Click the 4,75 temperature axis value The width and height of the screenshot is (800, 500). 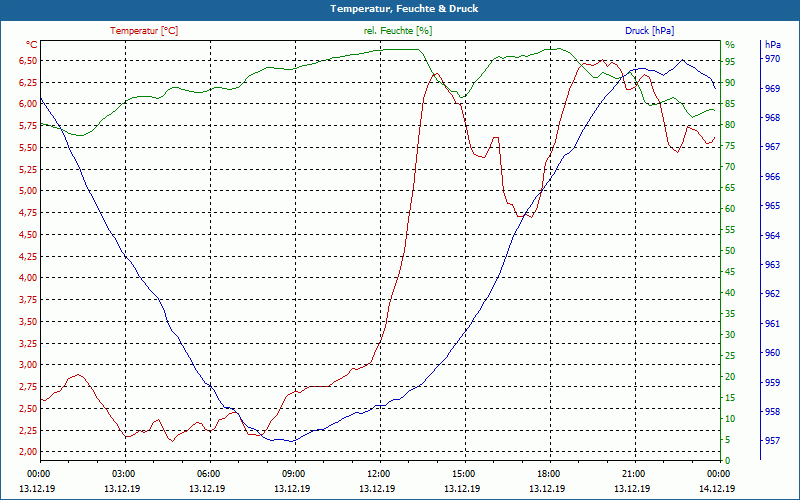tap(27, 213)
